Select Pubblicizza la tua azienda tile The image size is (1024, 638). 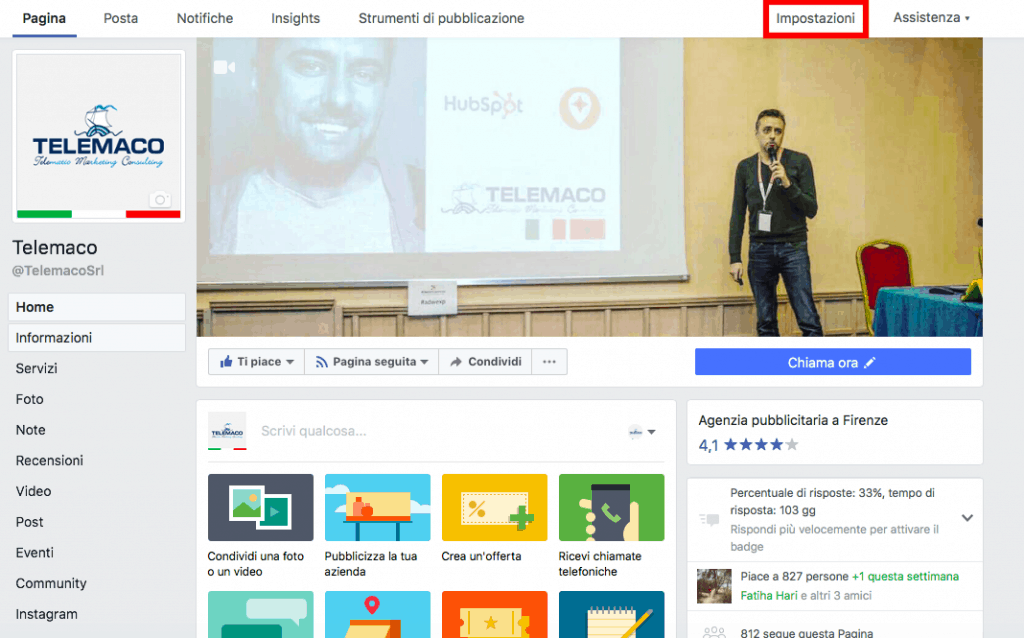[377, 526]
